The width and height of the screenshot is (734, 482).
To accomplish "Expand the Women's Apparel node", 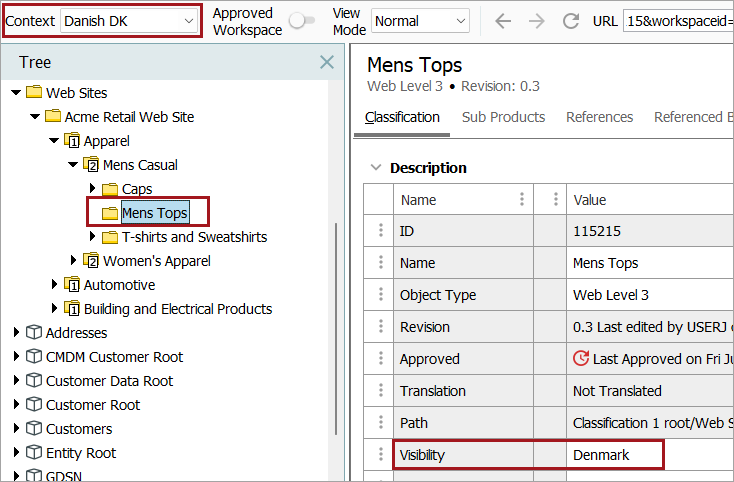I will [x=74, y=261].
